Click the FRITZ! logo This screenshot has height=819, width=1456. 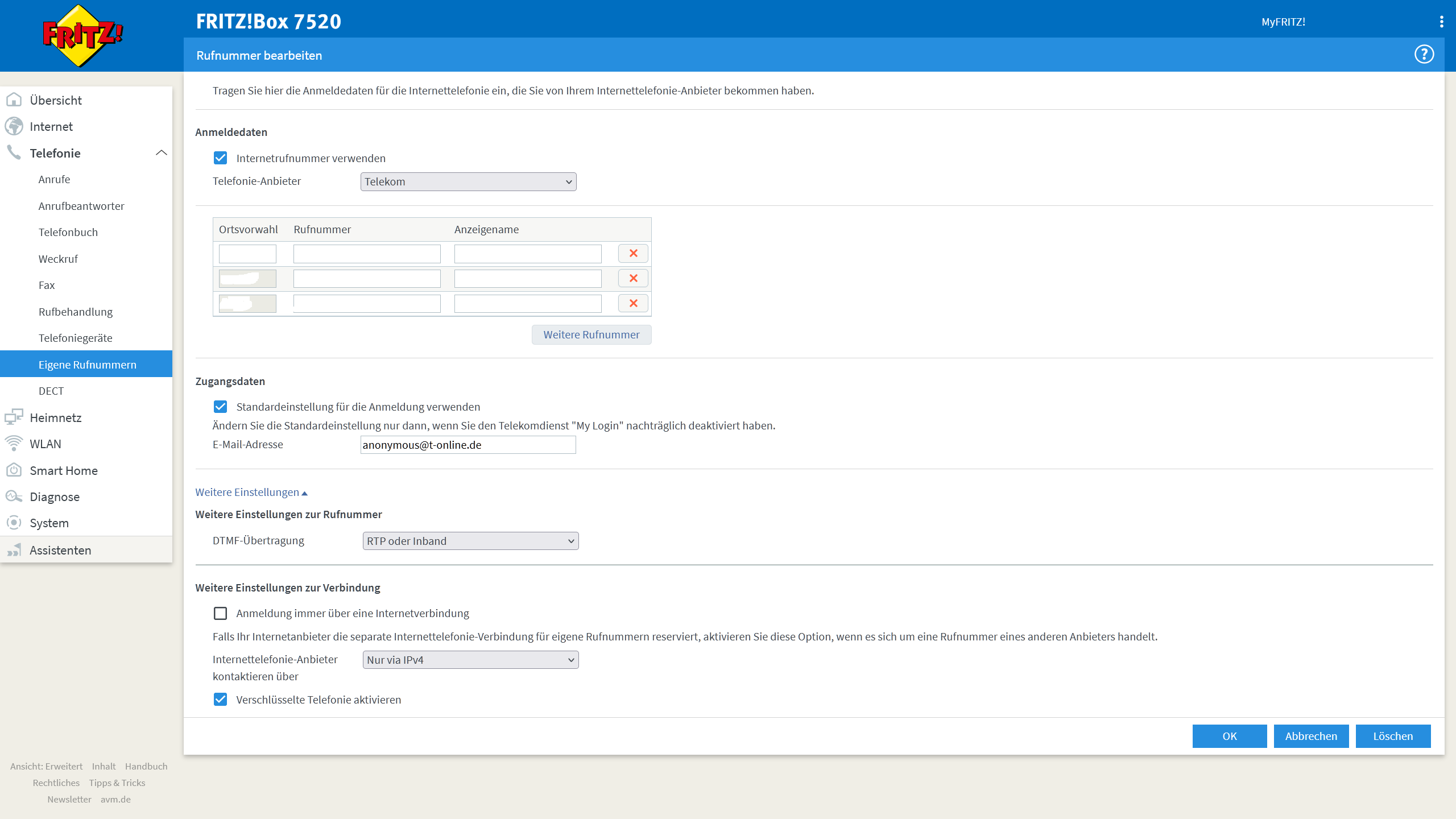click(x=83, y=35)
